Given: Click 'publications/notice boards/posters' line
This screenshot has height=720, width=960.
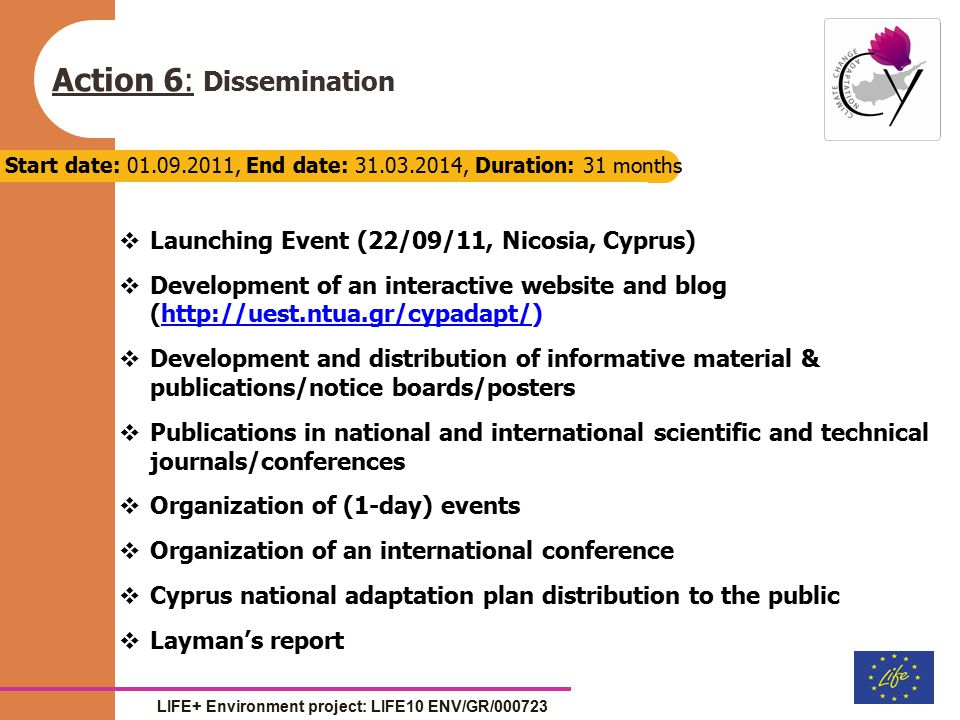Looking at the screenshot, I should [x=362, y=388].
